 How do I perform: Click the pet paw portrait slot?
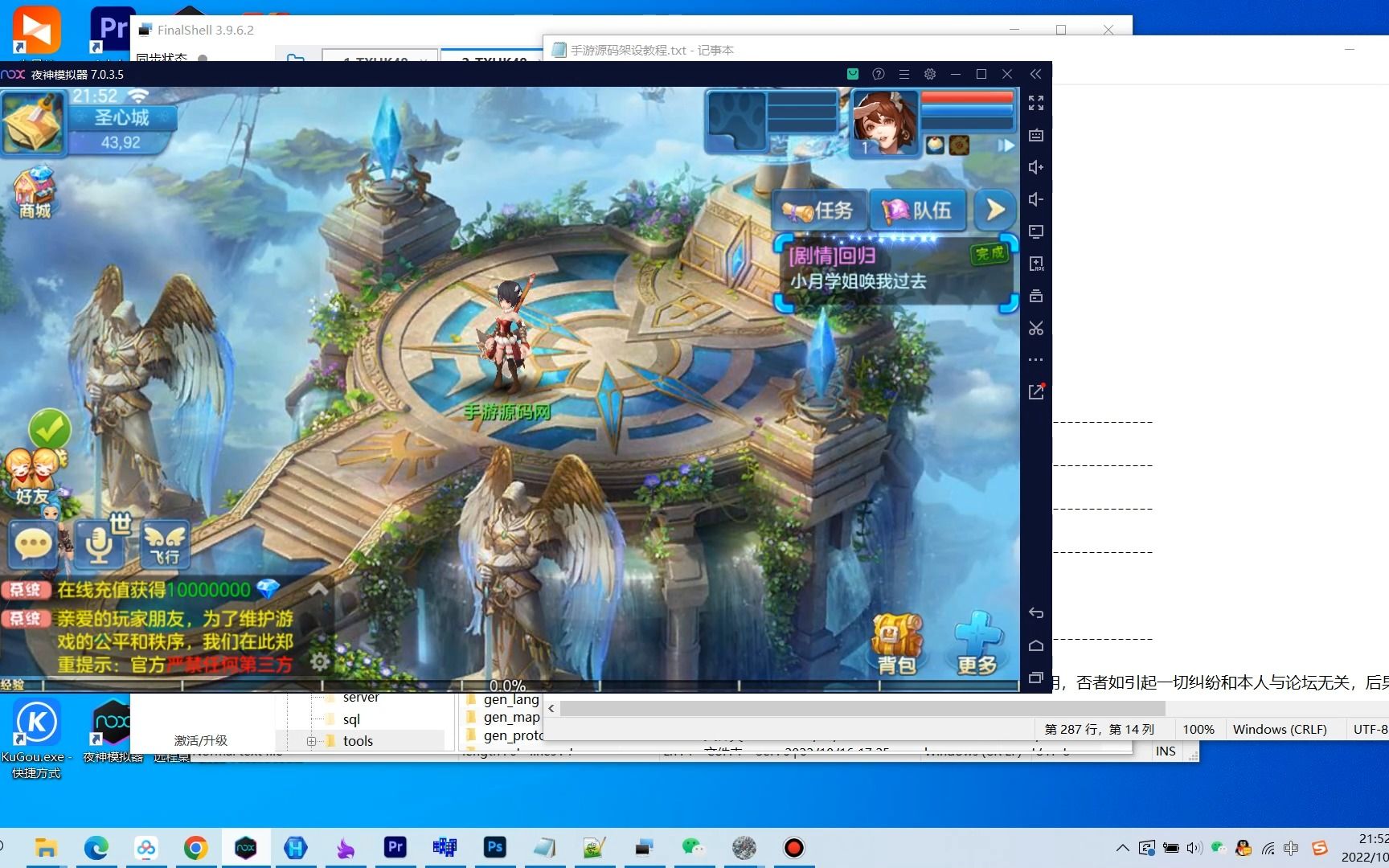click(x=737, y=121)
